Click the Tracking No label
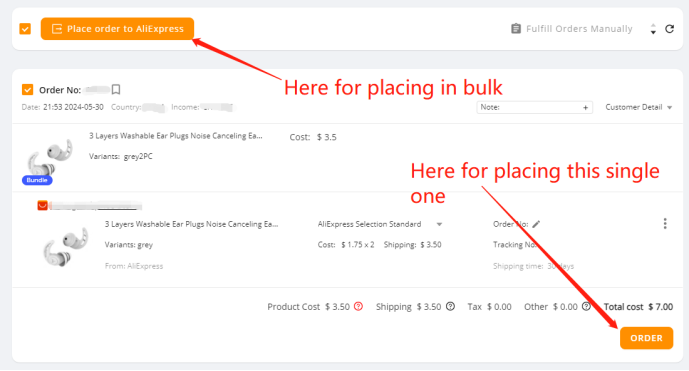The height and width of the screenshot is (371, 689). [x=514, y=245]
